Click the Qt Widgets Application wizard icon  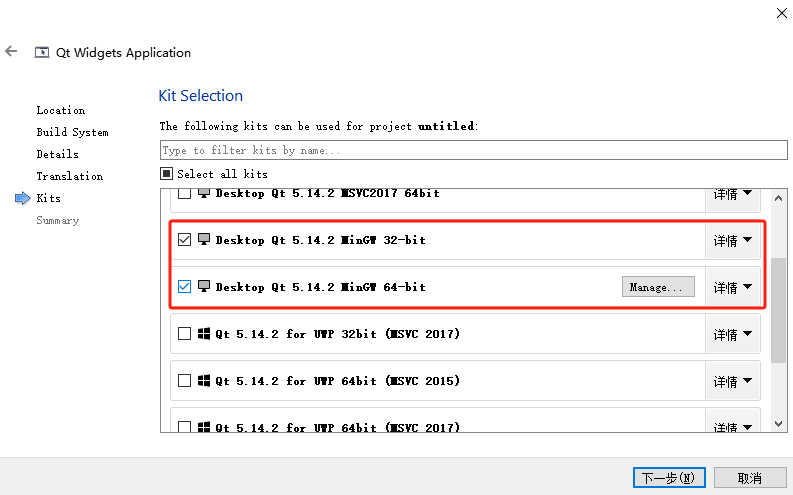point(42,53)
